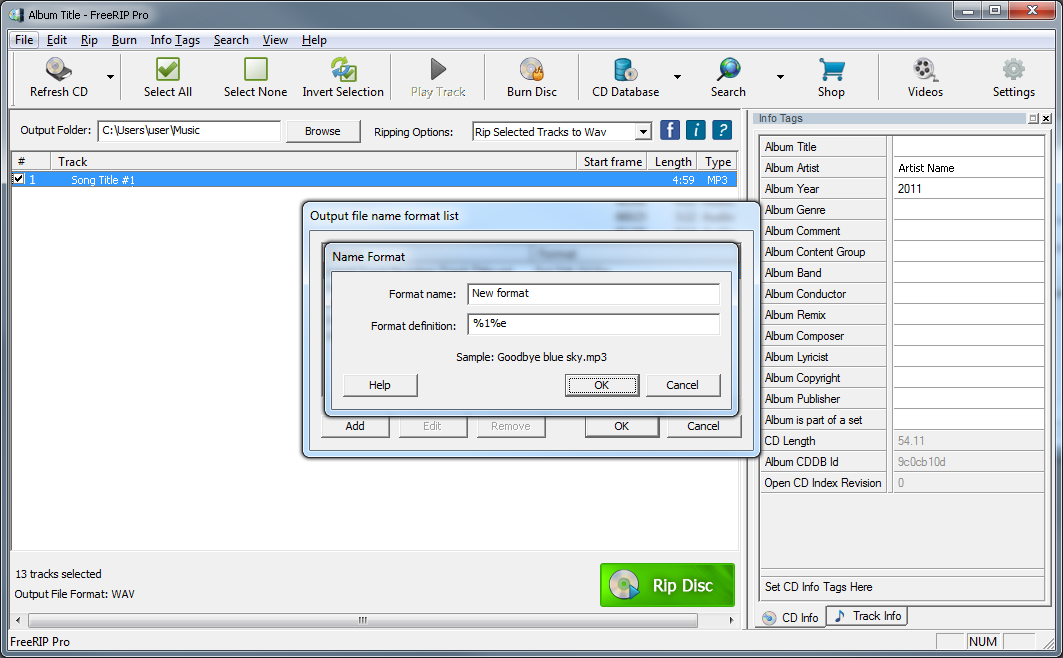Click the horizontal scrollbar thumb
The image size is (1063, 658).
point(363,620)
